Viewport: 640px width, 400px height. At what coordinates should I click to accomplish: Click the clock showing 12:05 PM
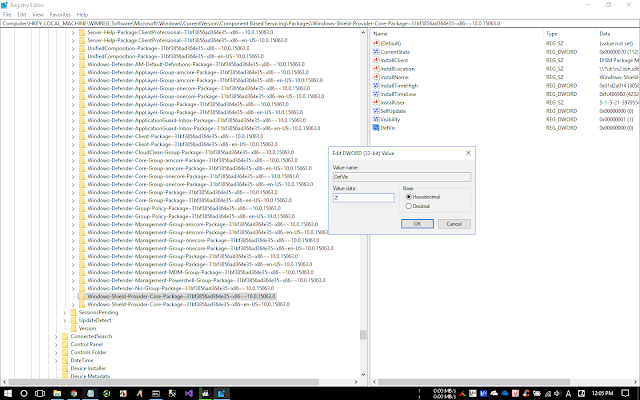coord(602,393)
